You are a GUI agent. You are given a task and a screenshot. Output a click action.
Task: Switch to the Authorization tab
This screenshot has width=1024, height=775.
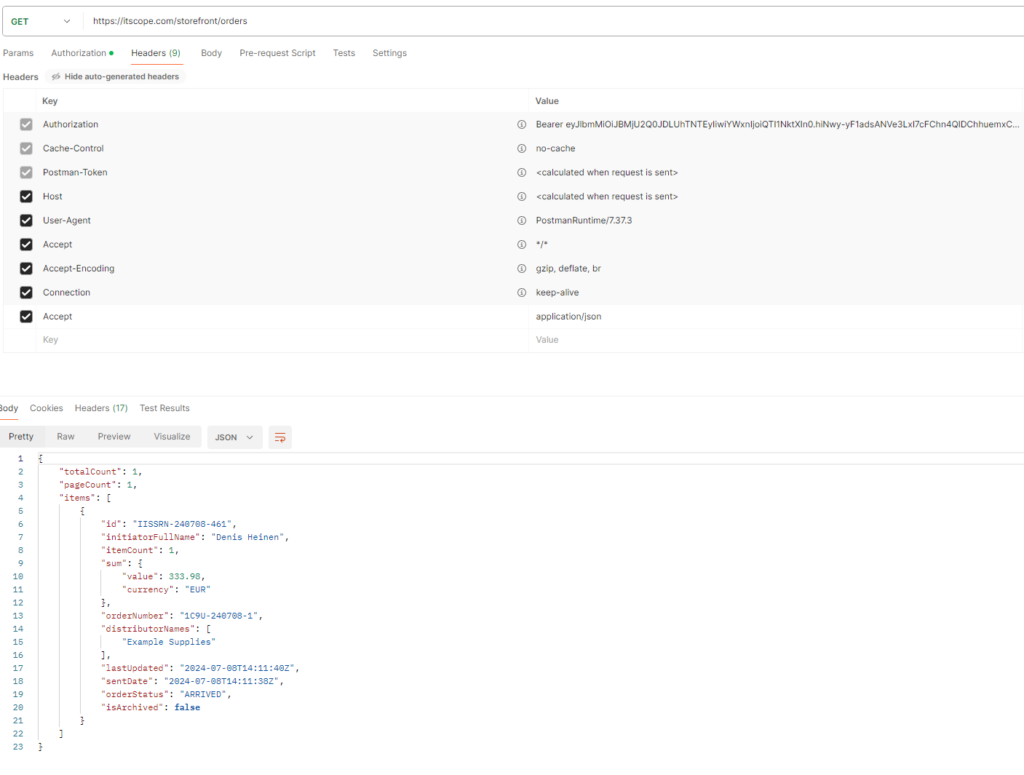81,53
